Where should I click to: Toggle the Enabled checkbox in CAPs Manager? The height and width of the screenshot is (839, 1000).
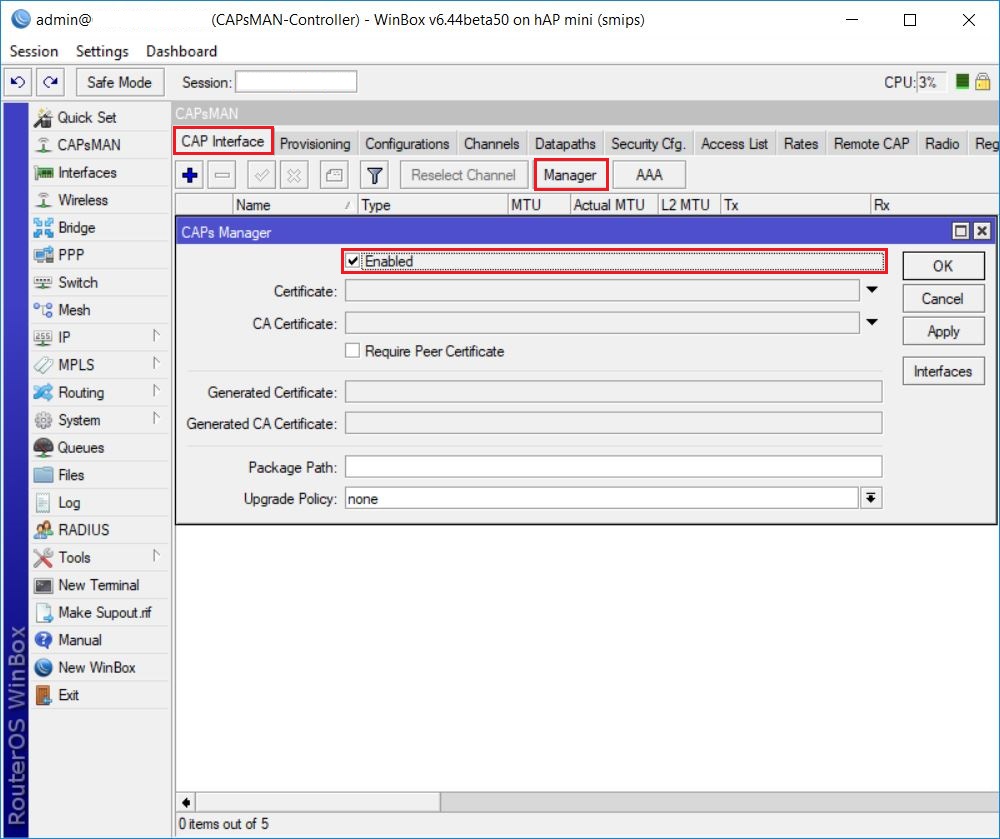(x=353, y=261)
